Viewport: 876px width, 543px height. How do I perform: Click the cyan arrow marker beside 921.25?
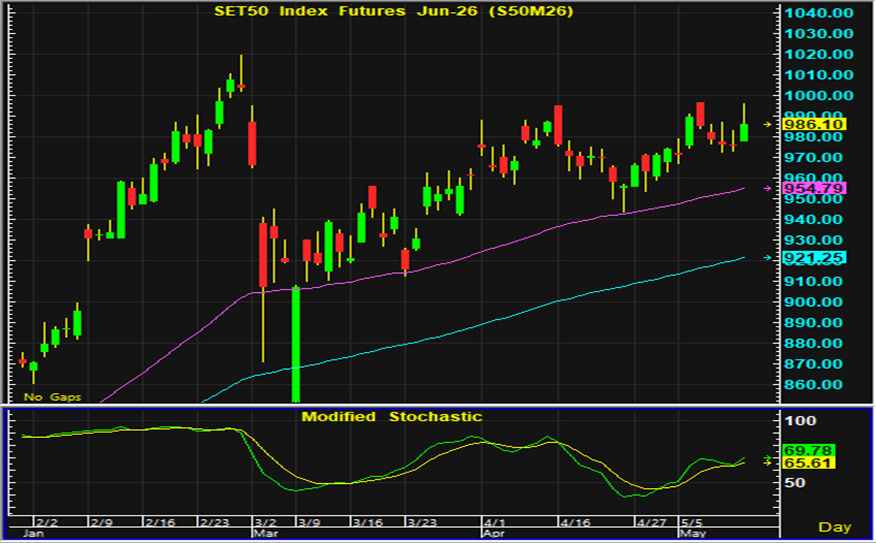[x=768, y=258]
